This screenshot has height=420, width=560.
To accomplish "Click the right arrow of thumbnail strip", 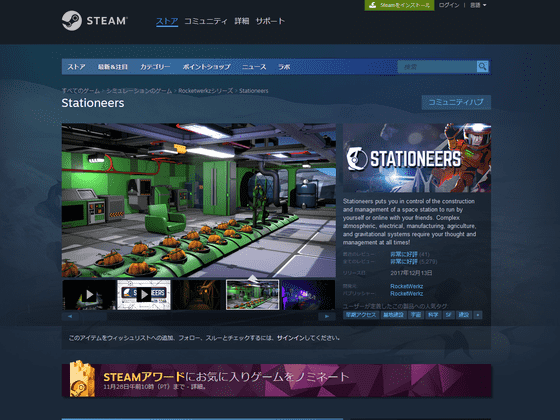I will click(327, 316).
